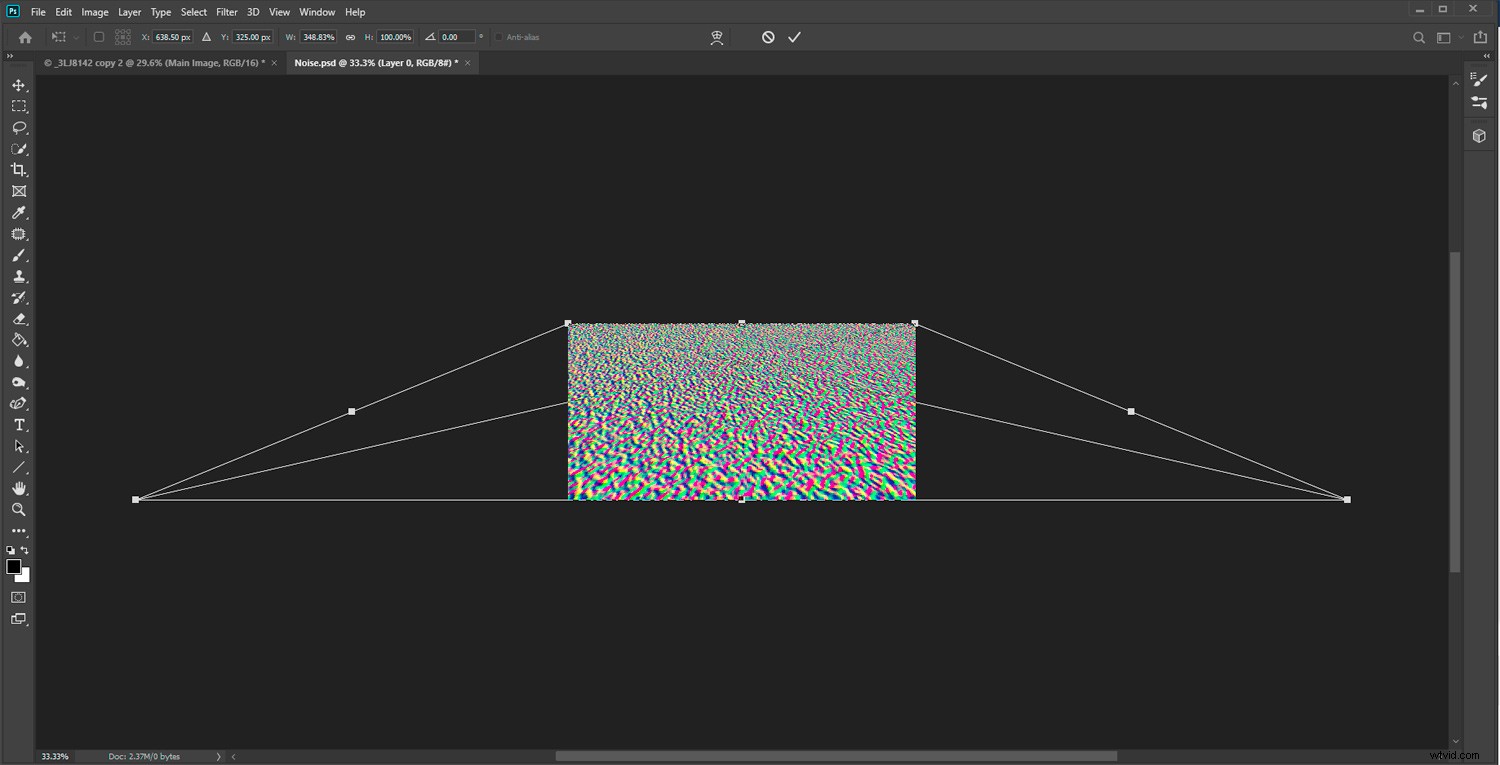Commit the transform with the checkmark
This screenshot has width=1500, height=765.
click(x=794, y=37)
